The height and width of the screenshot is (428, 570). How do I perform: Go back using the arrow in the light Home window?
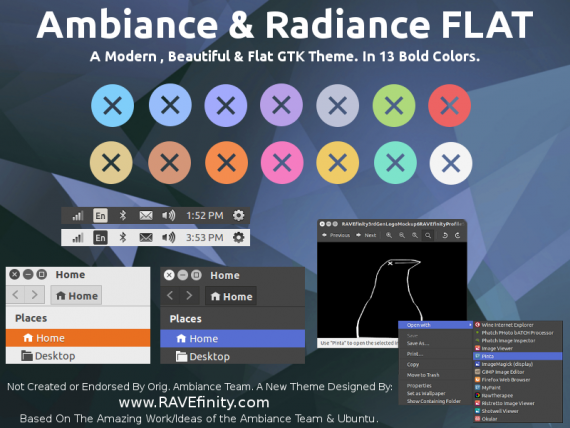click(16, 295)
